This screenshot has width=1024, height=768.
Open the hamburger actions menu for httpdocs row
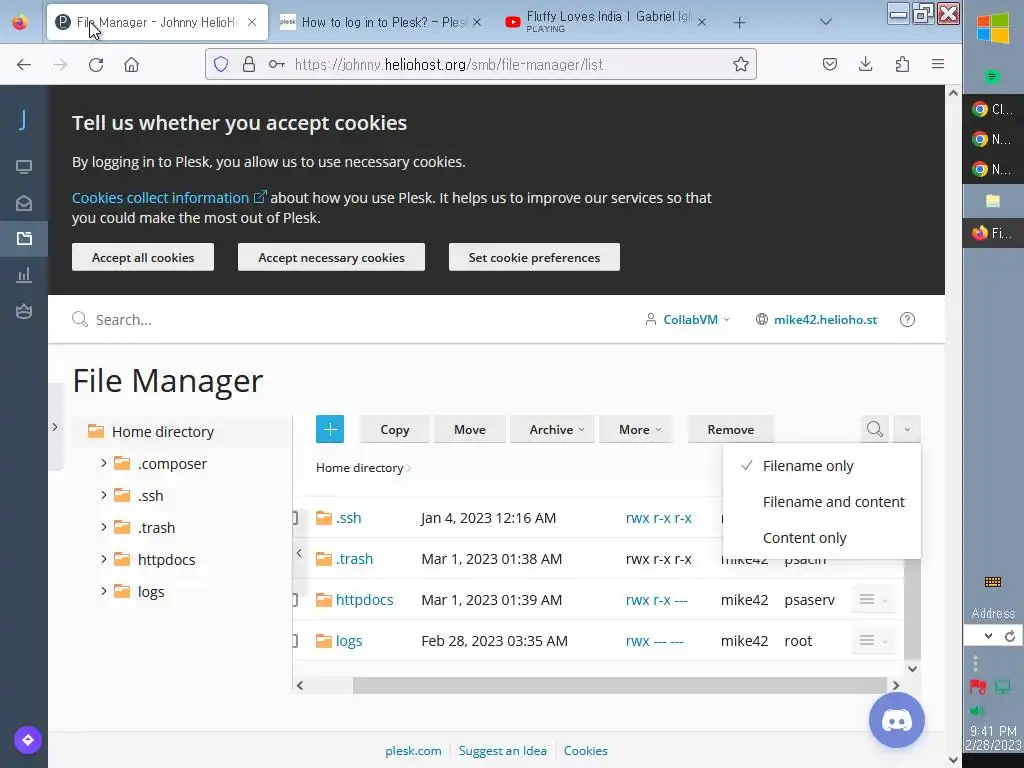(x=873, y=600)
